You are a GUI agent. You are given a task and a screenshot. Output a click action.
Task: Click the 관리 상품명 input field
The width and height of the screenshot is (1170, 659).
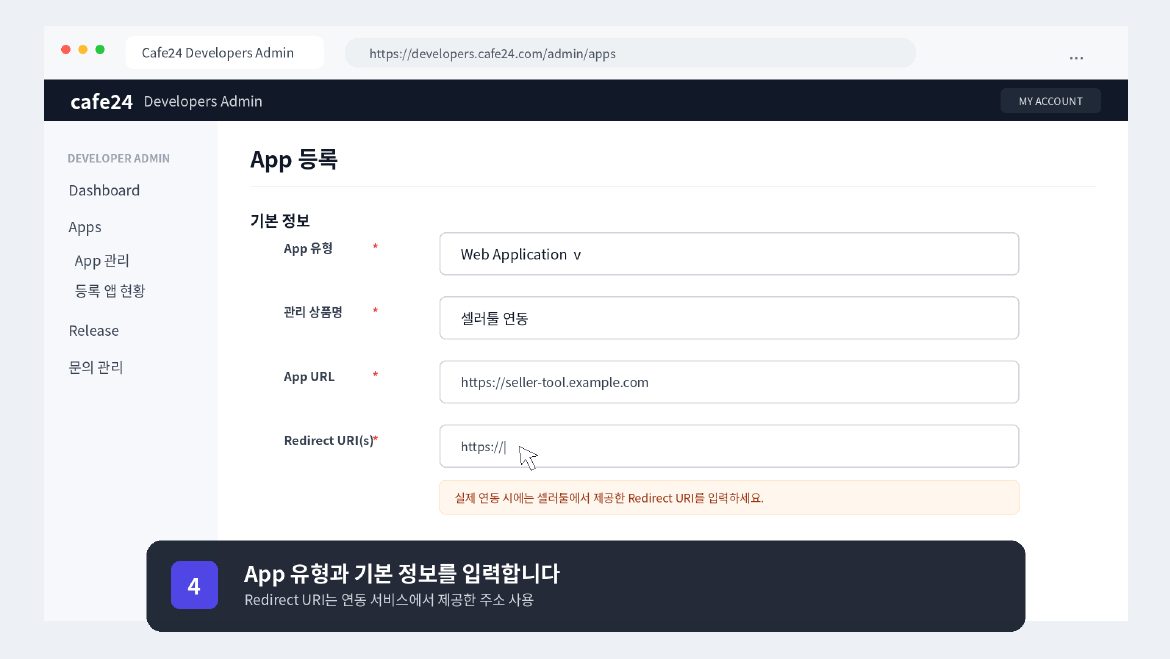[x=729, y=318]
